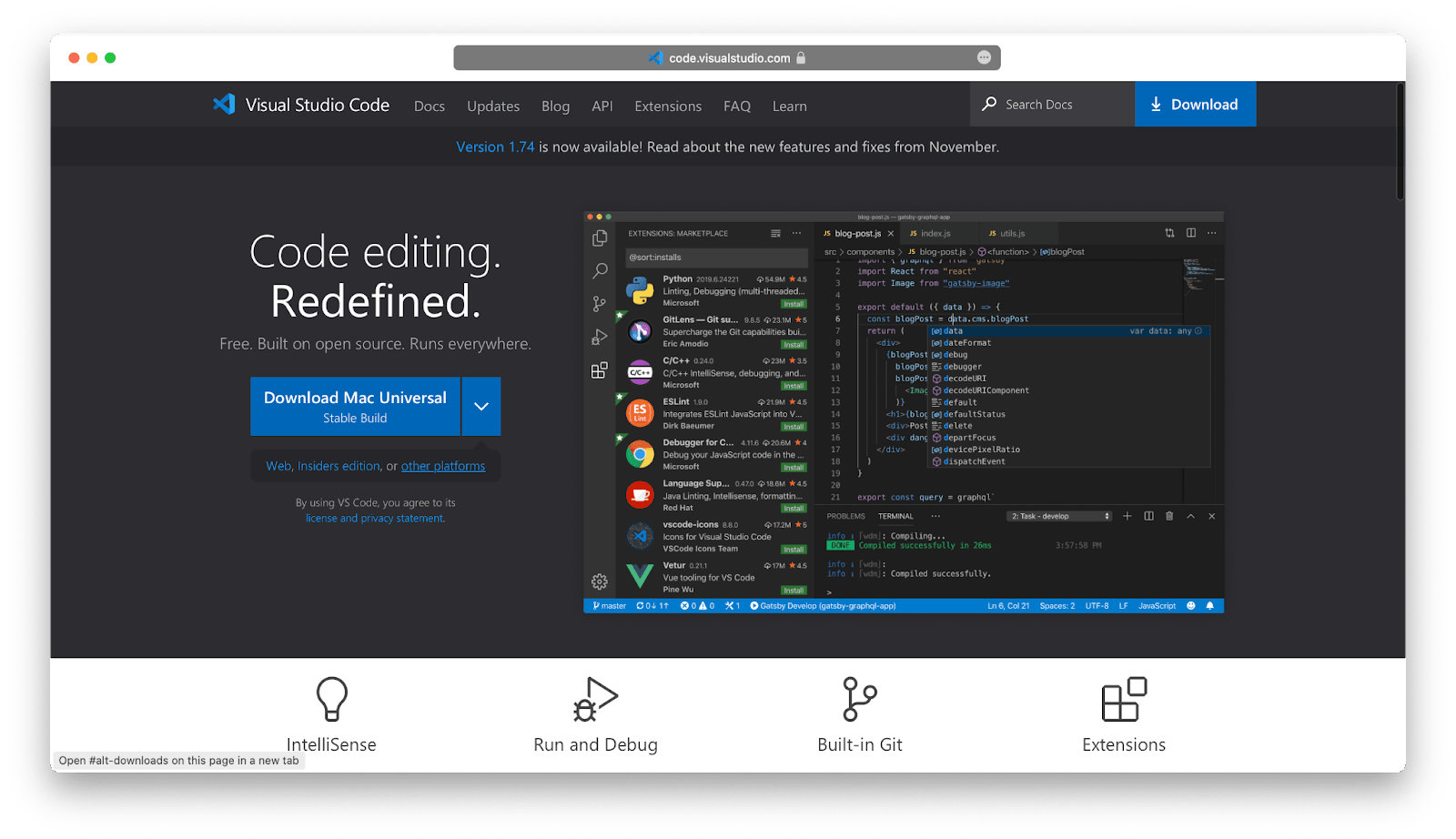Open the Extensions icon in the activity bar
1456x839 pixels.
point(599,370)
